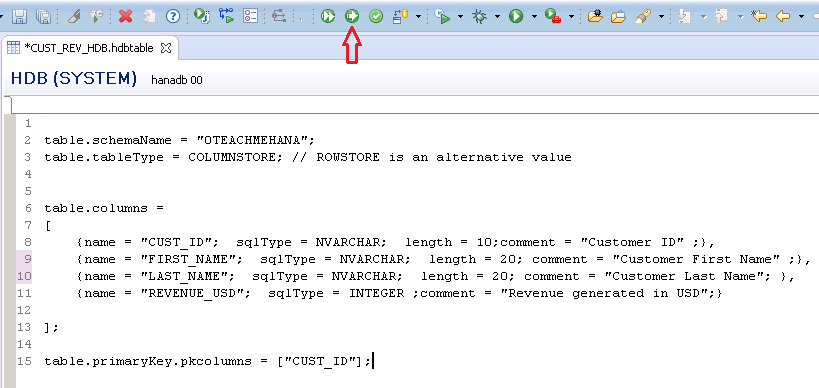Click the yellow Back arrow icon
Viewport: 819px width, 388px height.
pyautogui.click(x=783, y=17)
